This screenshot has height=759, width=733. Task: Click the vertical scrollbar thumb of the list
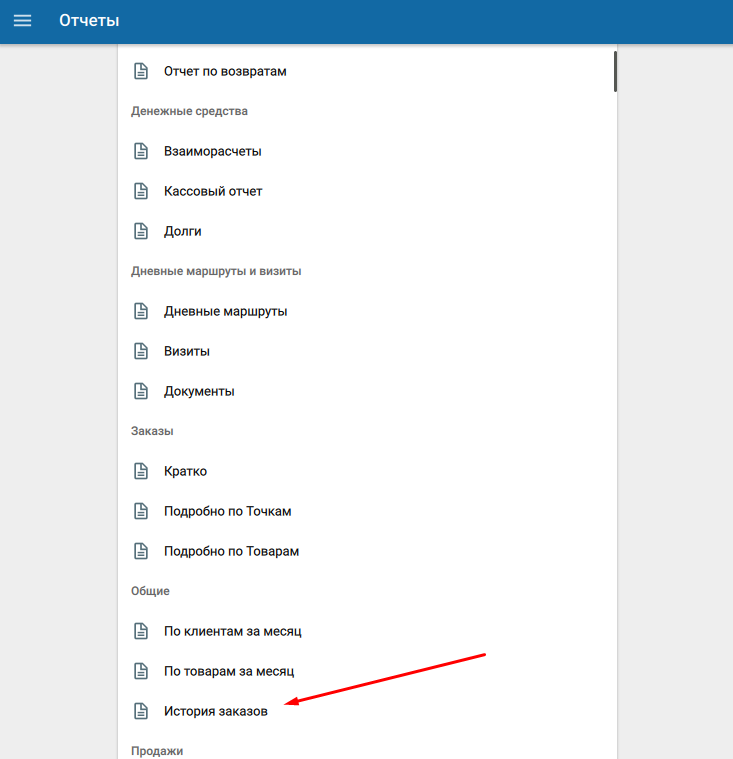[615, 71]
